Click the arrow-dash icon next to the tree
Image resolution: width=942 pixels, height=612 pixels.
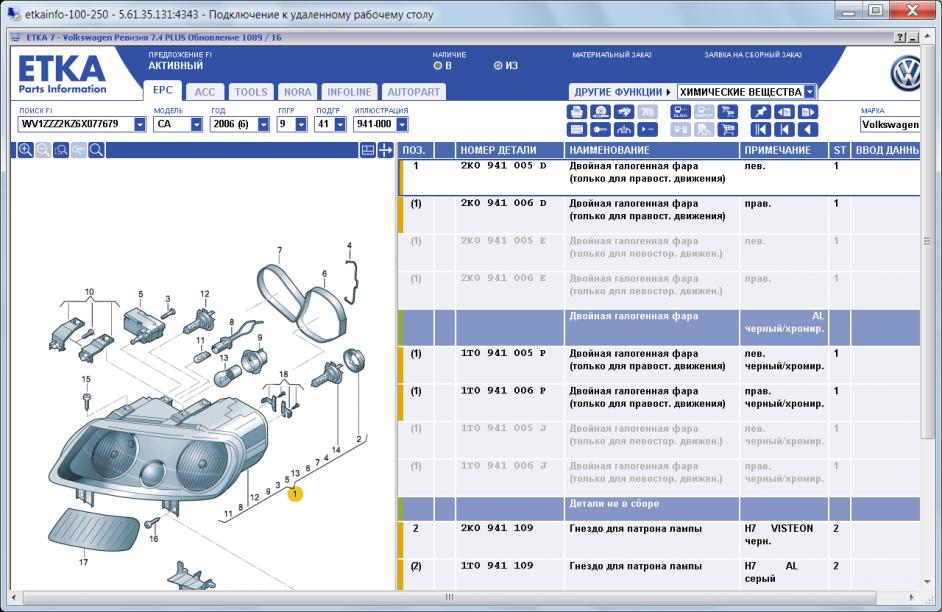coord(647,129)
